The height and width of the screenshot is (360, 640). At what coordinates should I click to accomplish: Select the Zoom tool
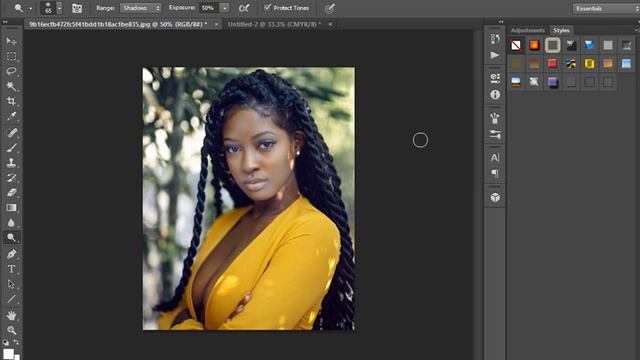pos(11,330)
